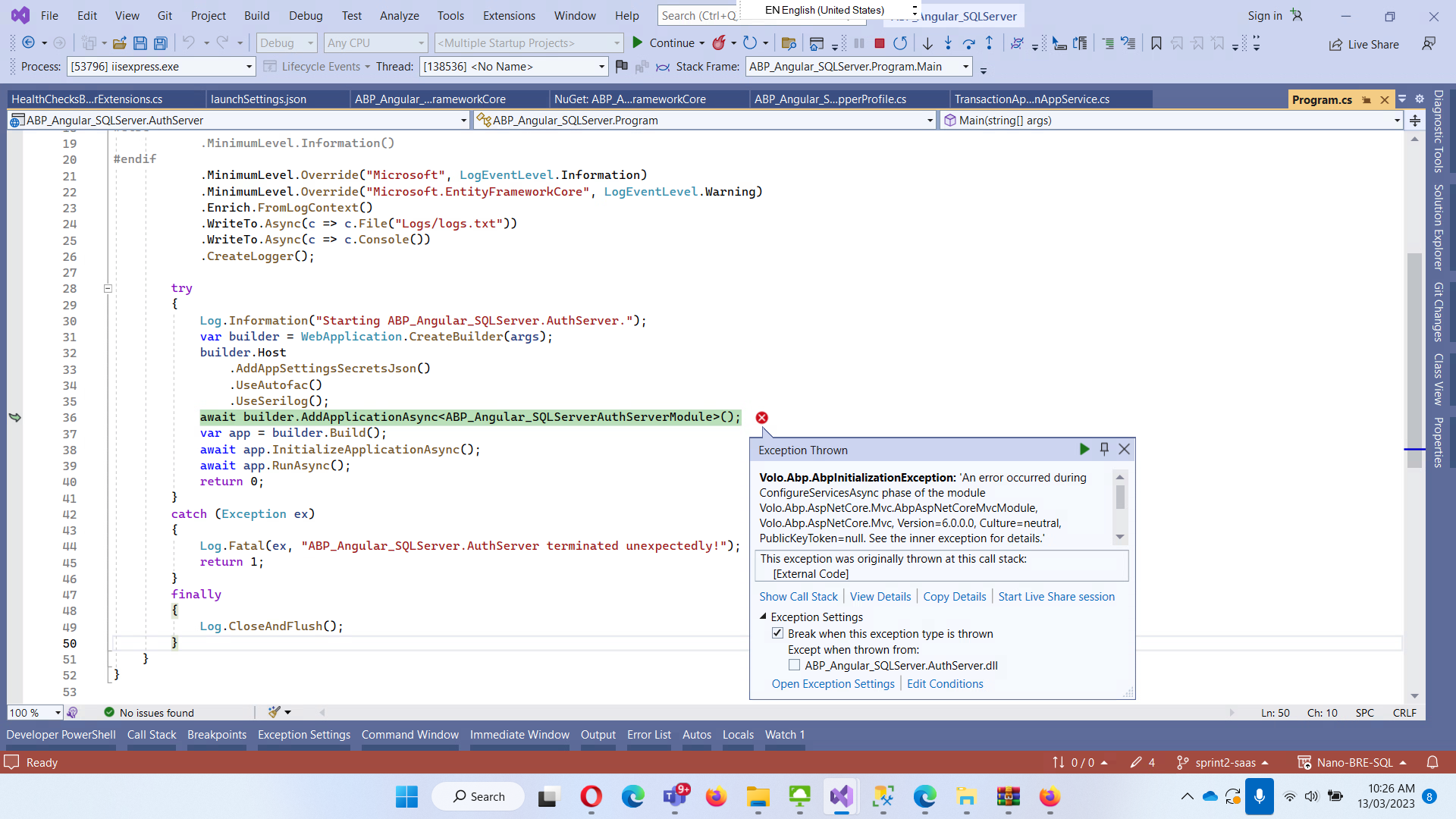Screen dimensions: 1456x819
Task: Check the ABP_Angular_SQLServer.AuthServer.dll exception checkbox
Action: pos(794,665)
